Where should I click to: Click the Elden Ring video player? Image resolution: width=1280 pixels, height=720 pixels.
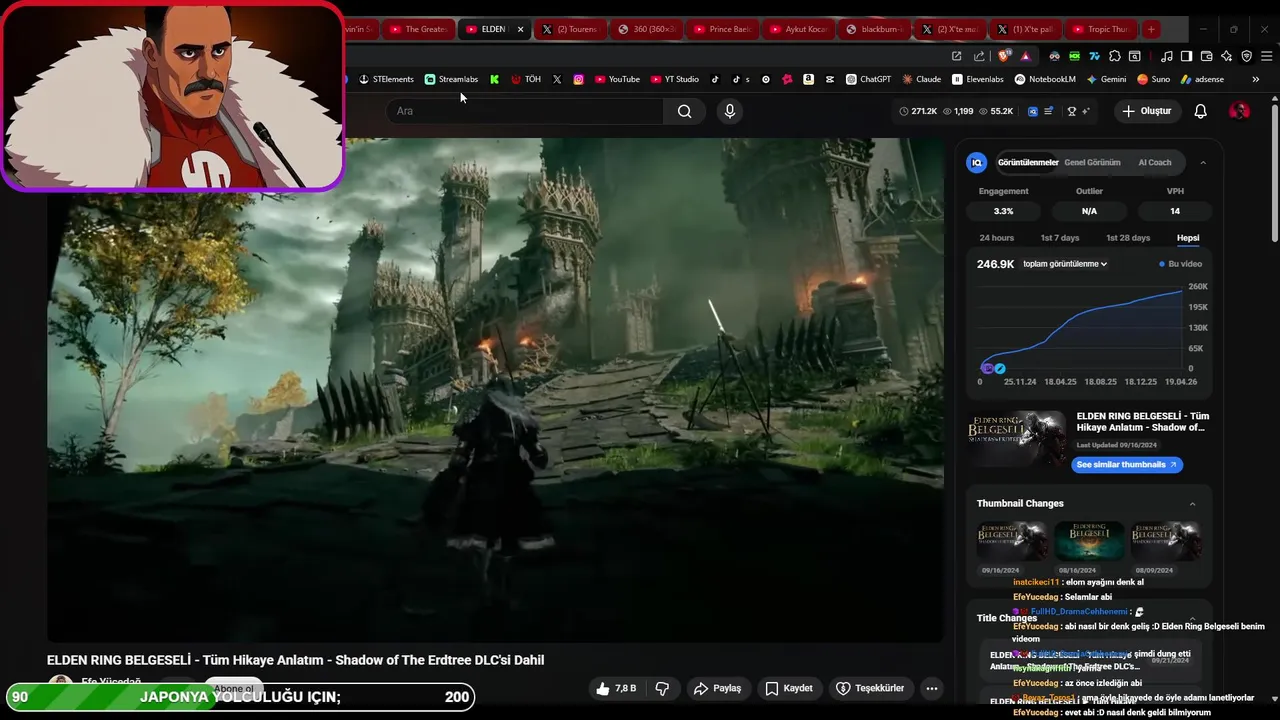[x=495, y=390]
